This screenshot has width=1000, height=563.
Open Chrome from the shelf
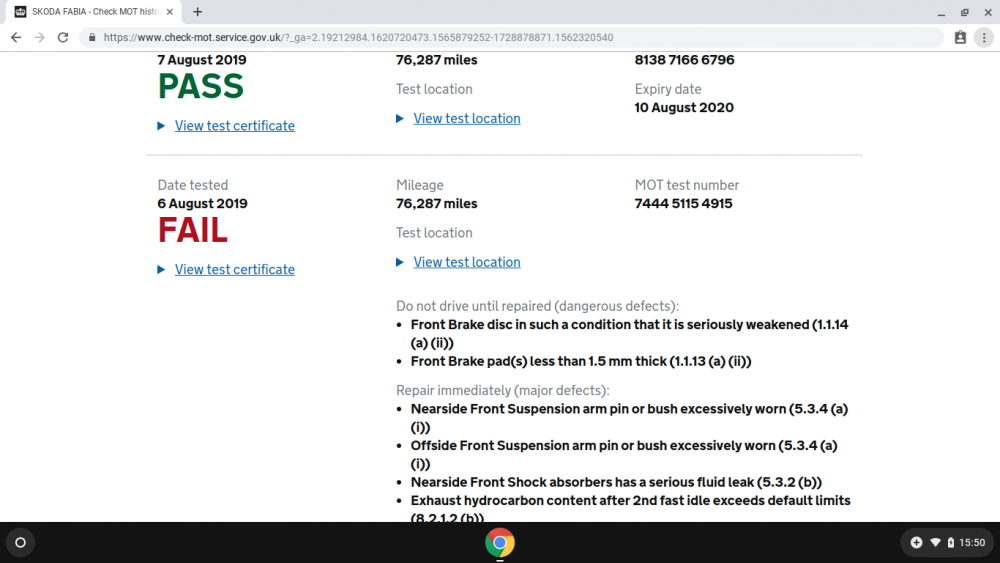click(x=500, y=543)
